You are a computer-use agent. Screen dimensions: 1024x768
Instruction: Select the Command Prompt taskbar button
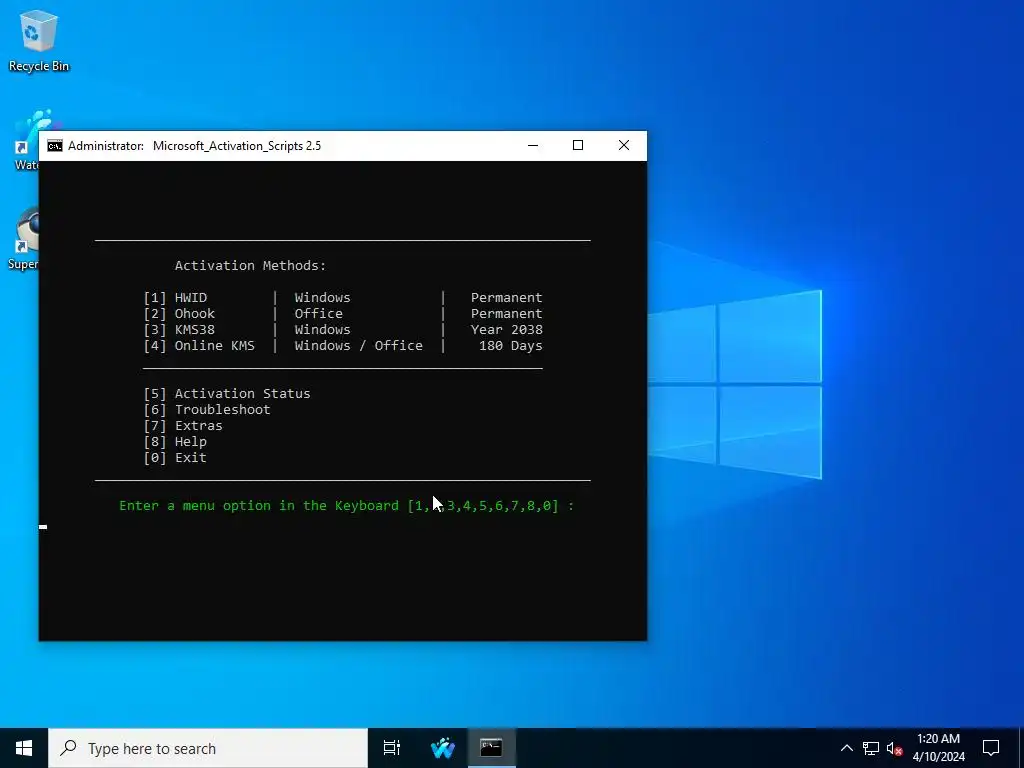pyautogui.click(x=491, y=748)
